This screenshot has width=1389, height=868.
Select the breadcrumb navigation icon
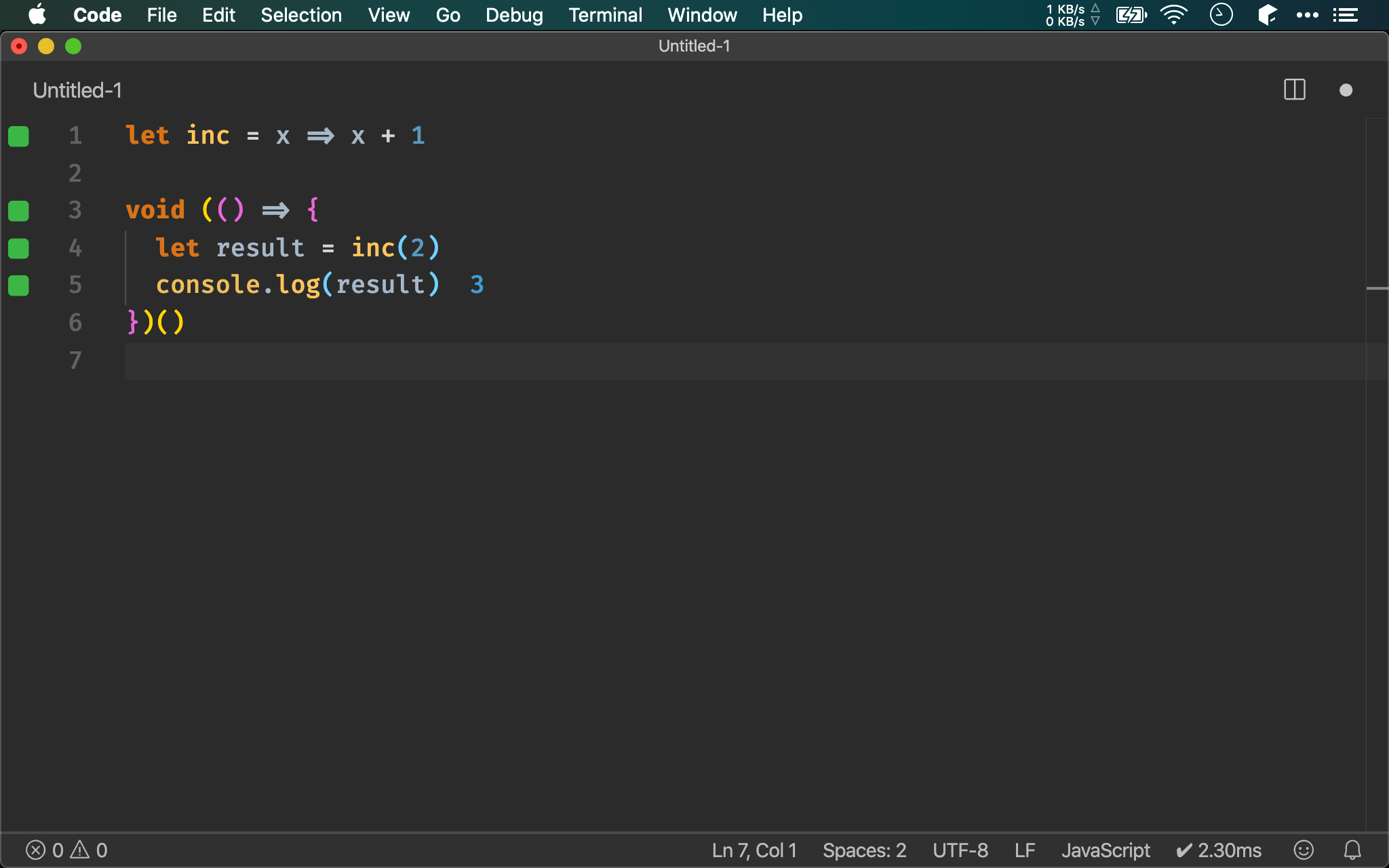tap(1346, 15)
